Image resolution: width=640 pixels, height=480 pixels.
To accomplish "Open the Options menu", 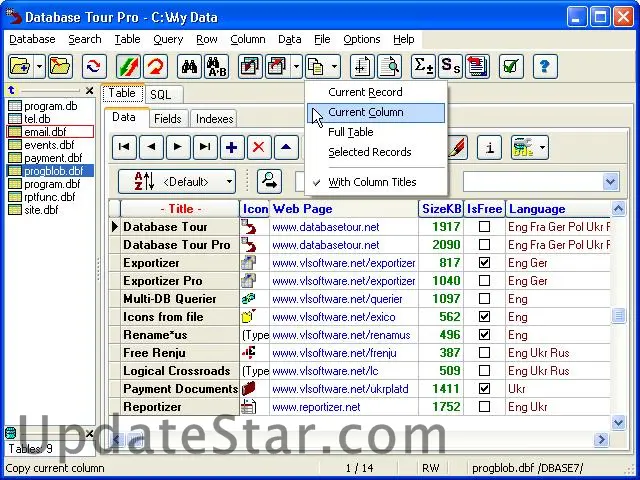I will click(x=362, y=39).
